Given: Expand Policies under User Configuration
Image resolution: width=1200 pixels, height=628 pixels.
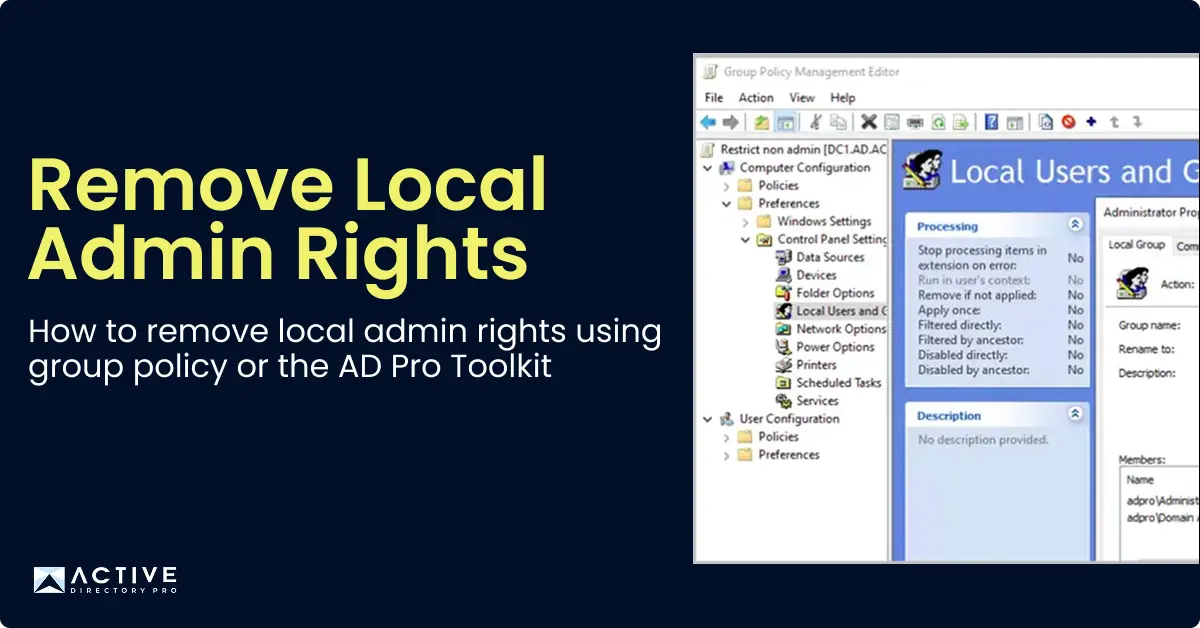Looking at the screenshot, I should (727, 437).
